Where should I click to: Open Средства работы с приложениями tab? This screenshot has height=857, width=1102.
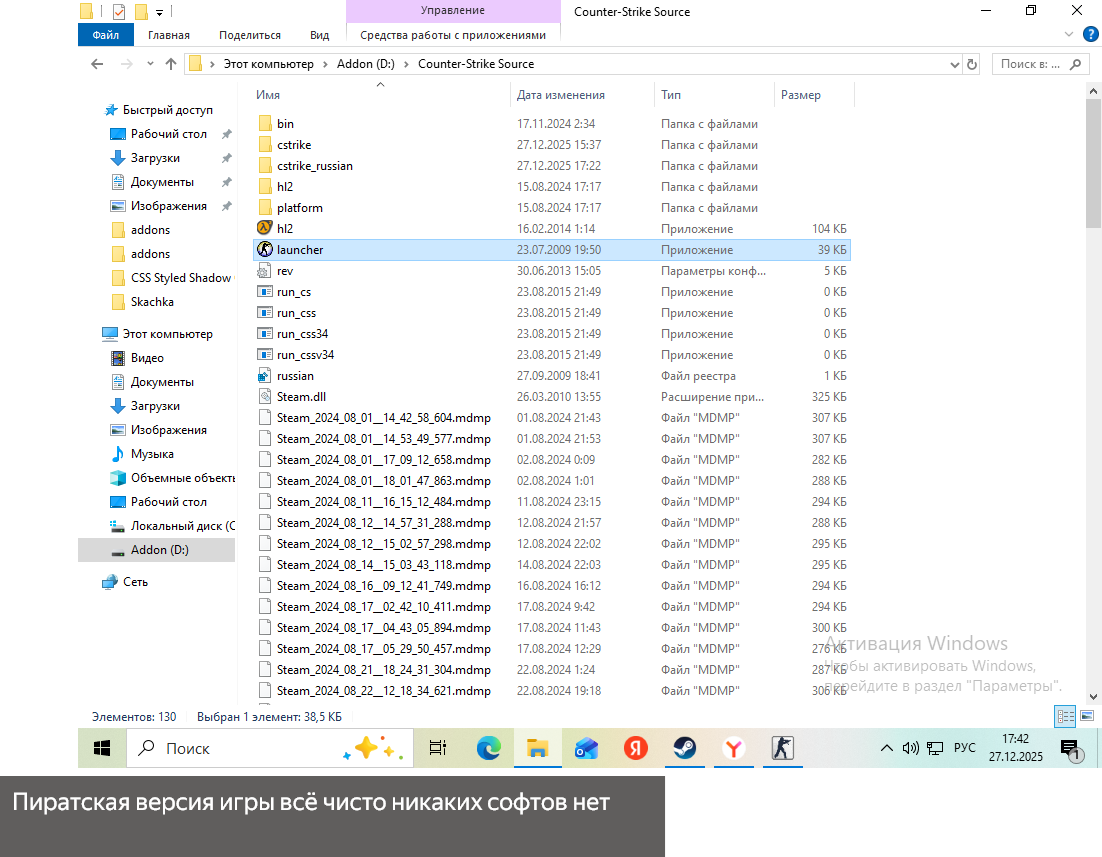(453, 35)
